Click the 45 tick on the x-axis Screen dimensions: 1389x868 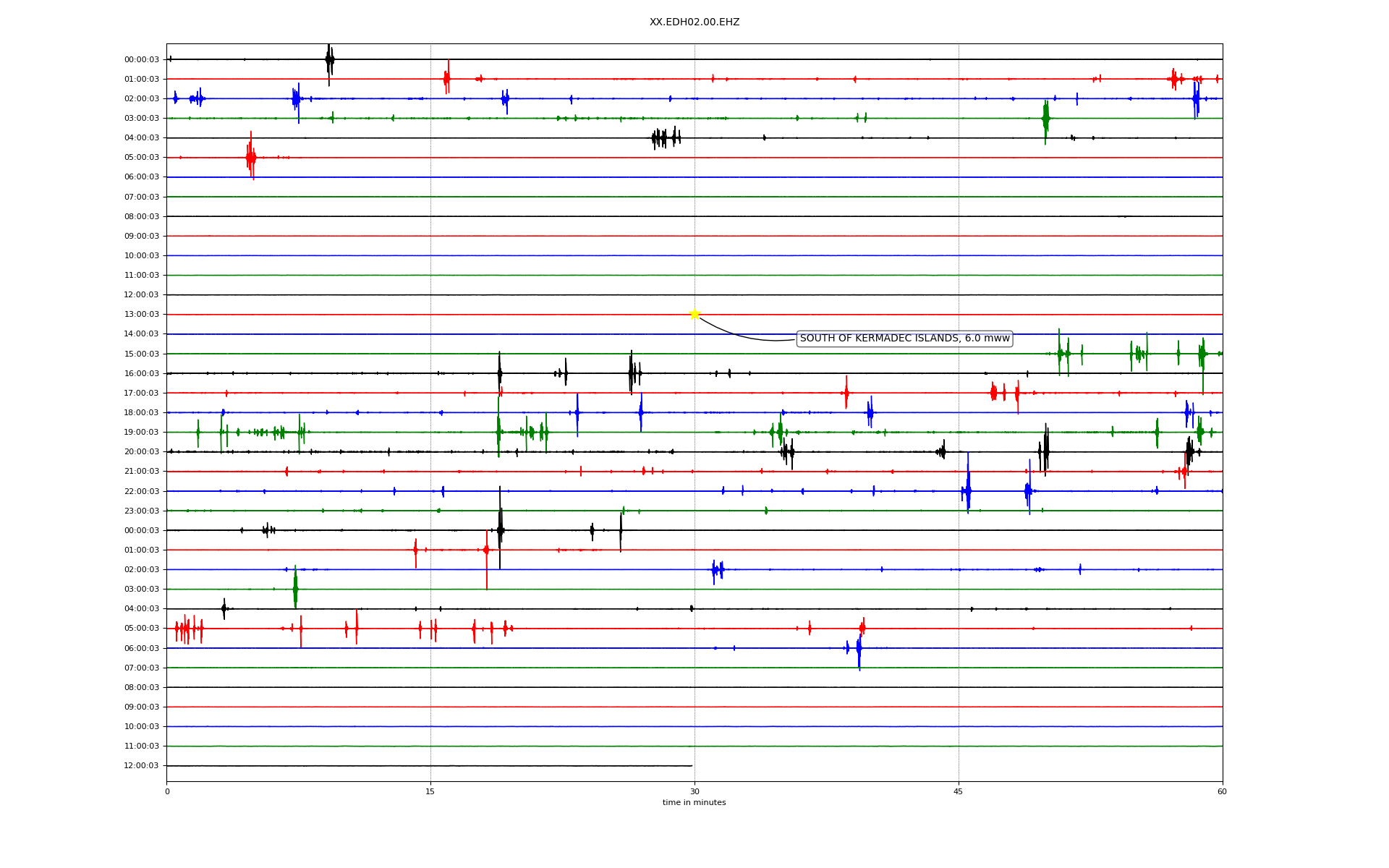(959, 791)
